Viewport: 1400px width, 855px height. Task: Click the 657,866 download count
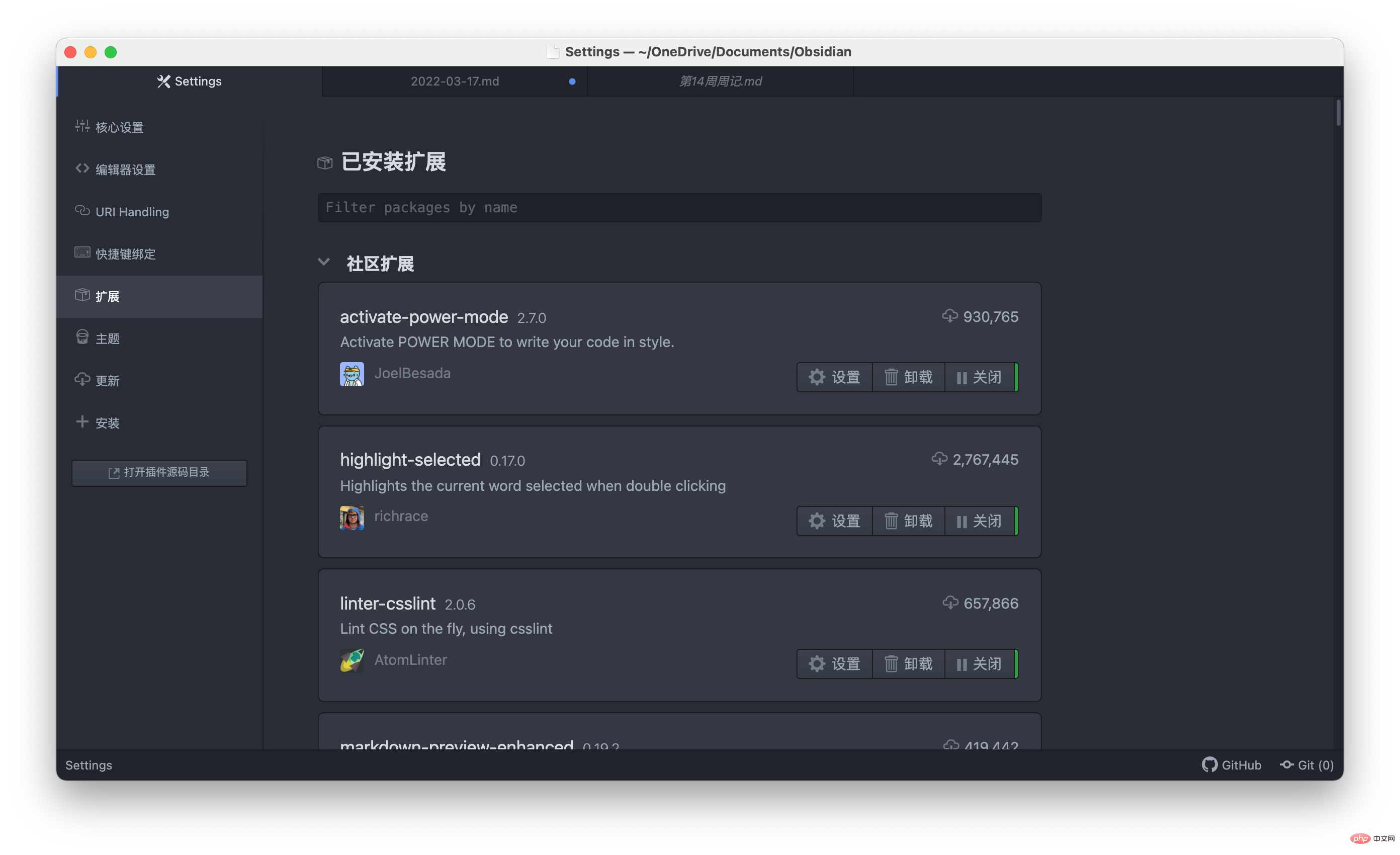coord(990,604)
